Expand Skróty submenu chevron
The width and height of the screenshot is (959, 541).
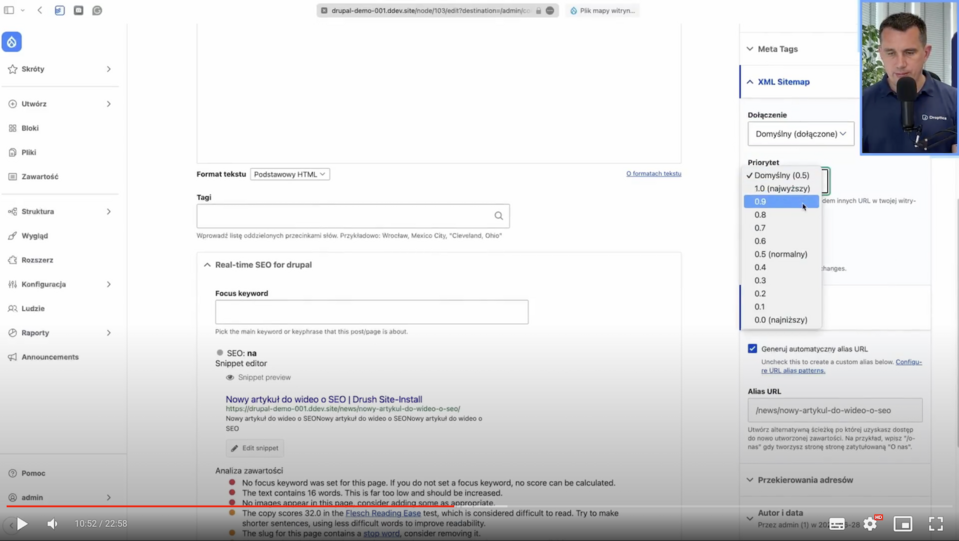pos(109,69)
